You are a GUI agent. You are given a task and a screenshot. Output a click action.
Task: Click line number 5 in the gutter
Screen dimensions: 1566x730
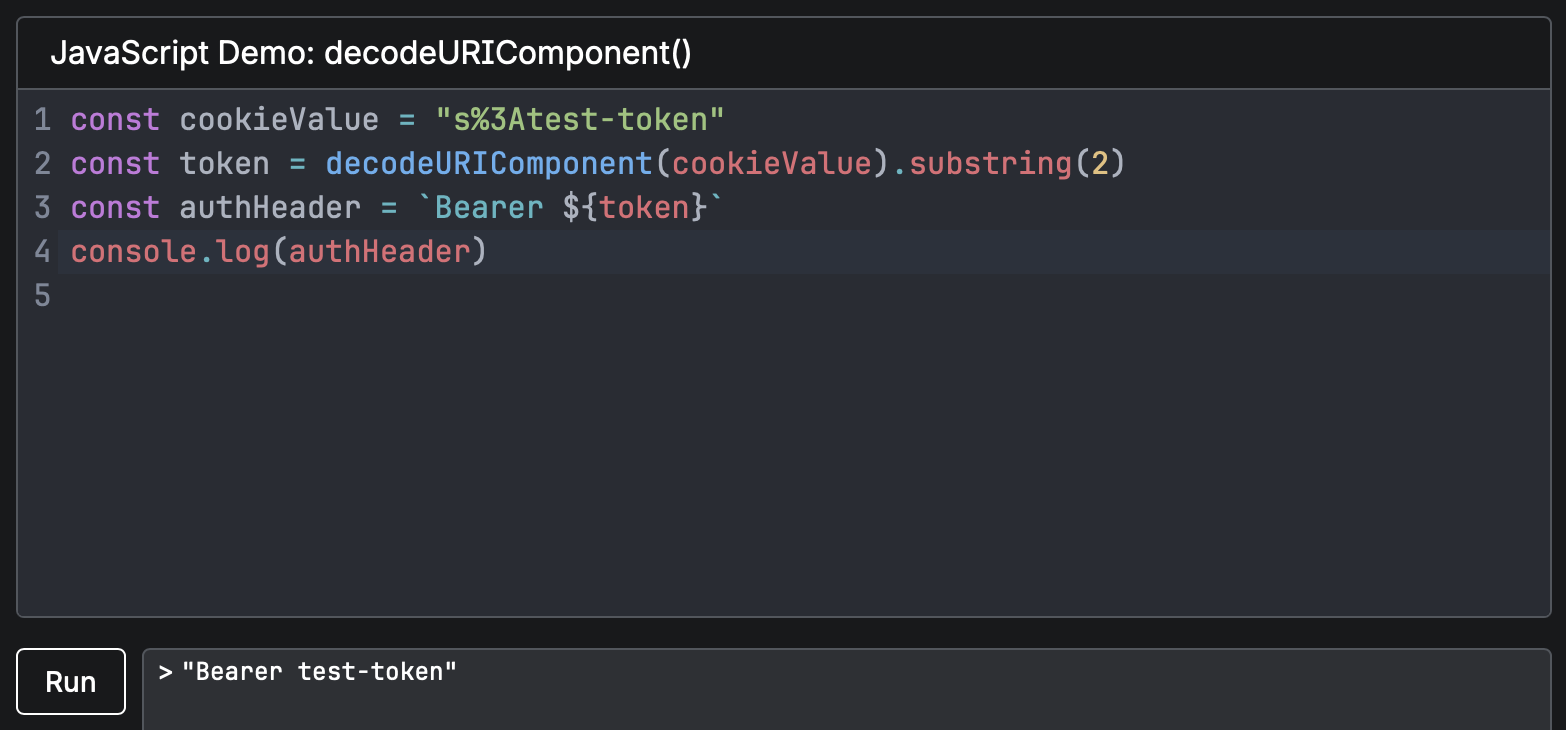tap(42, 295)
